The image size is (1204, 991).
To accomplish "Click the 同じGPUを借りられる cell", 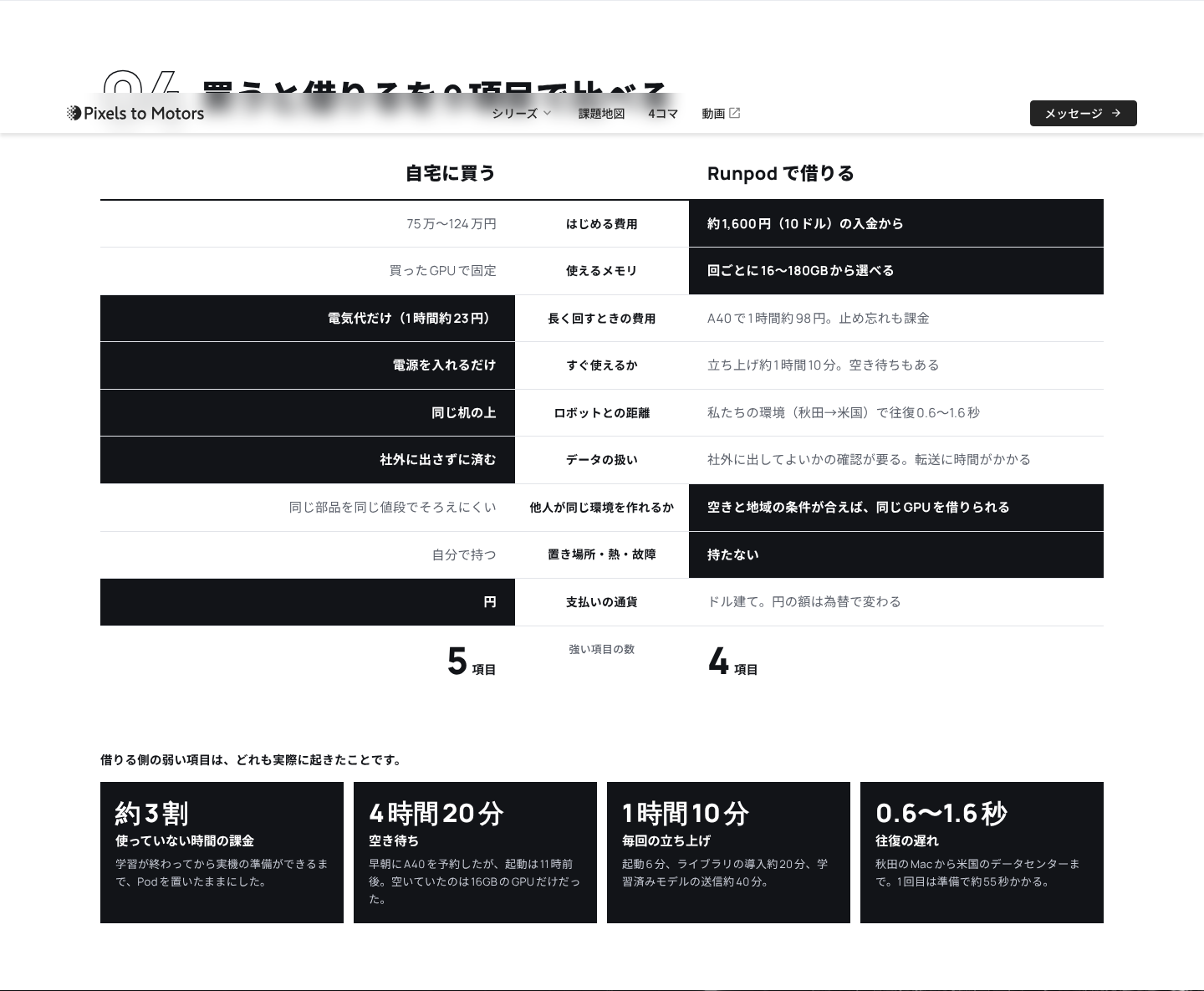I will [x=896, y=508].
